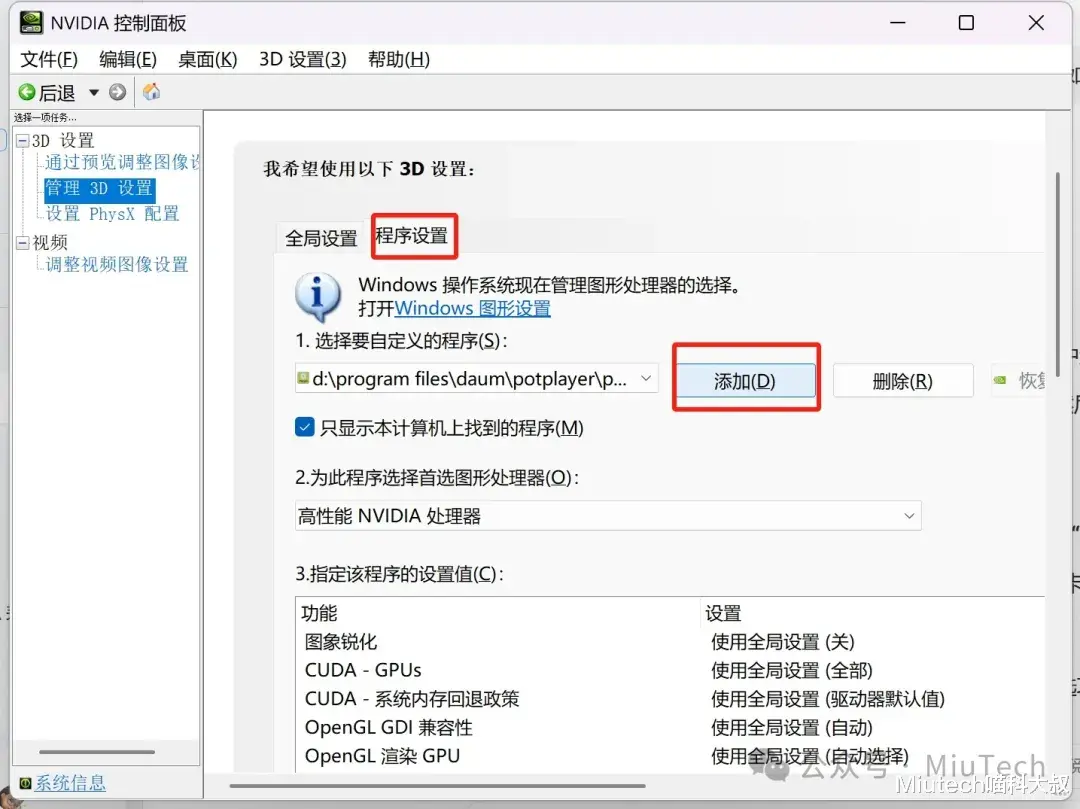This screenshot has height=809, width=1080.
Task: Click the Forward arrow icon in toolbar
Action: point(118,92)
